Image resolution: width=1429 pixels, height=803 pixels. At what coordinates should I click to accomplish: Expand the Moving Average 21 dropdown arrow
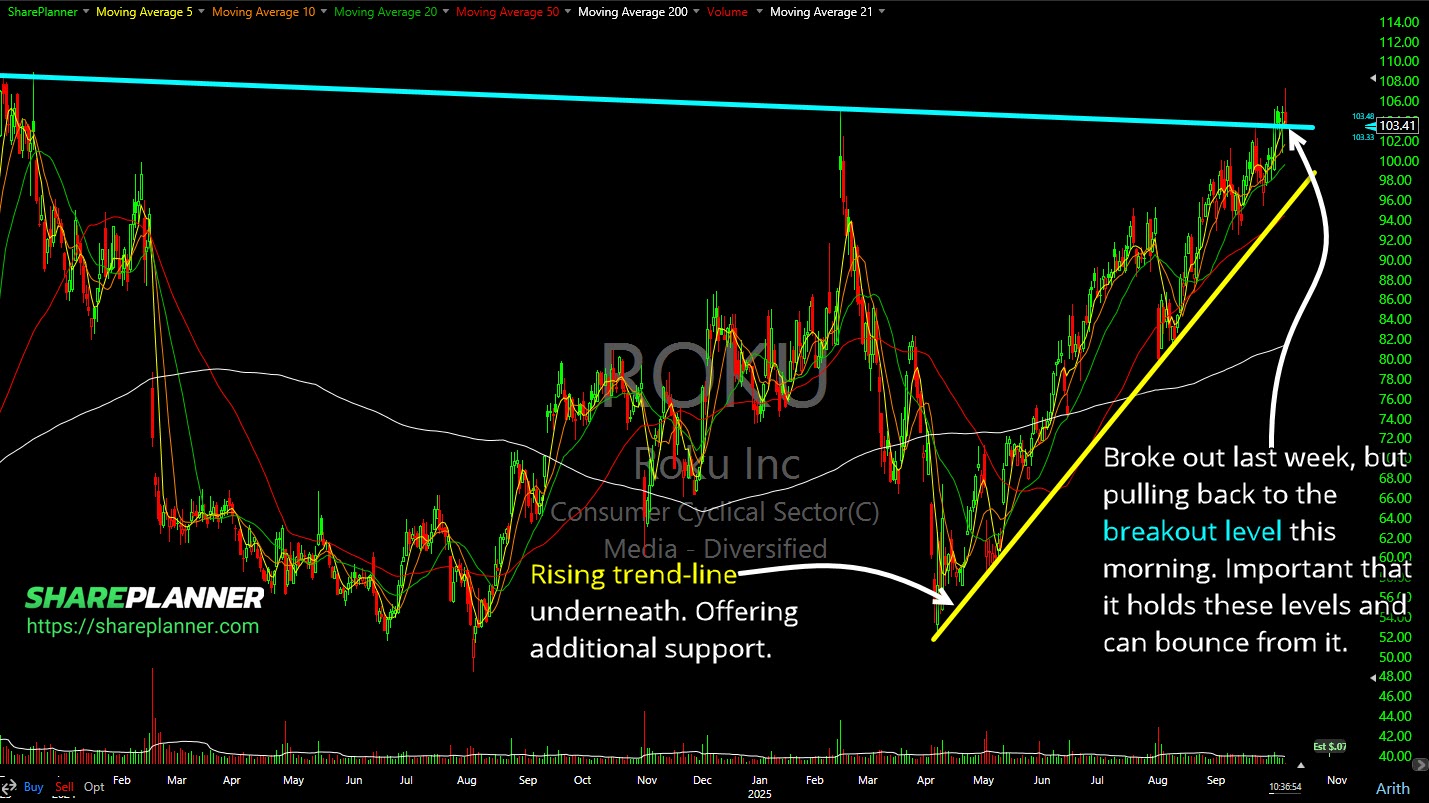tap(879, 12)
